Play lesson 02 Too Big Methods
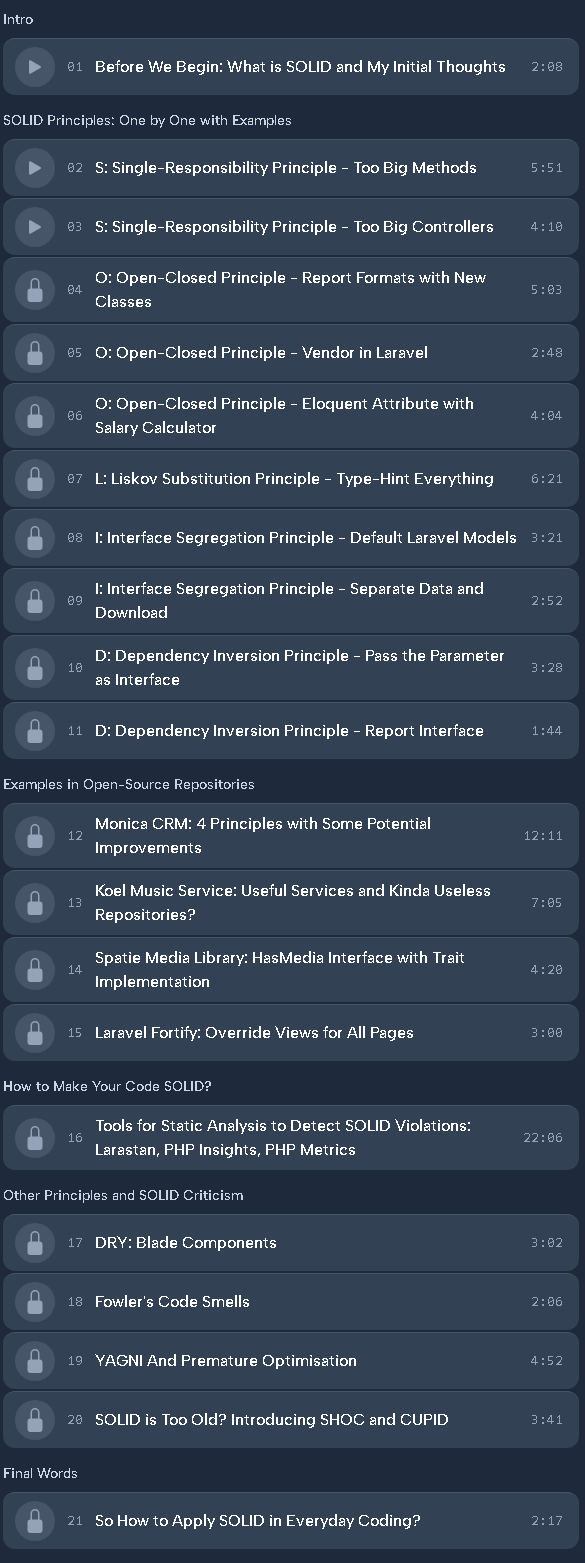The height and width of the screenshot is (1563, 585). (34, 168)
